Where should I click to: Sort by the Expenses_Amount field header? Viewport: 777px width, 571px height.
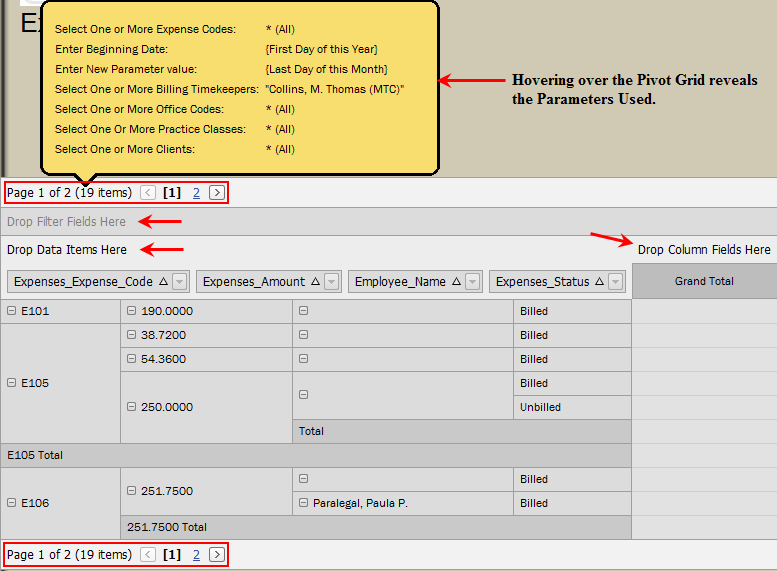254,282
